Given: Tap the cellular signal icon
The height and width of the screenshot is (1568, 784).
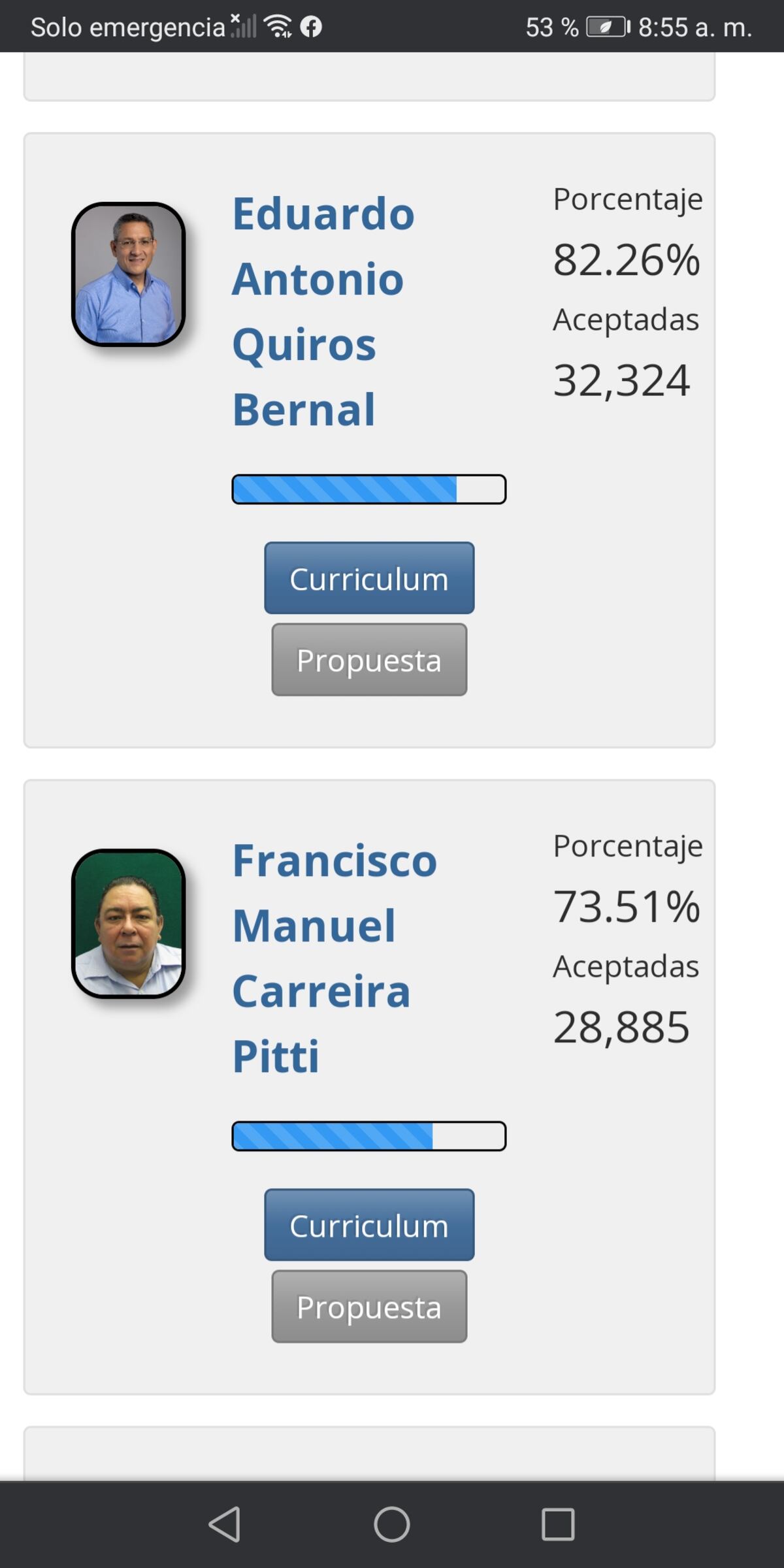Looking at the screenshot, I should tap(243, 27).
